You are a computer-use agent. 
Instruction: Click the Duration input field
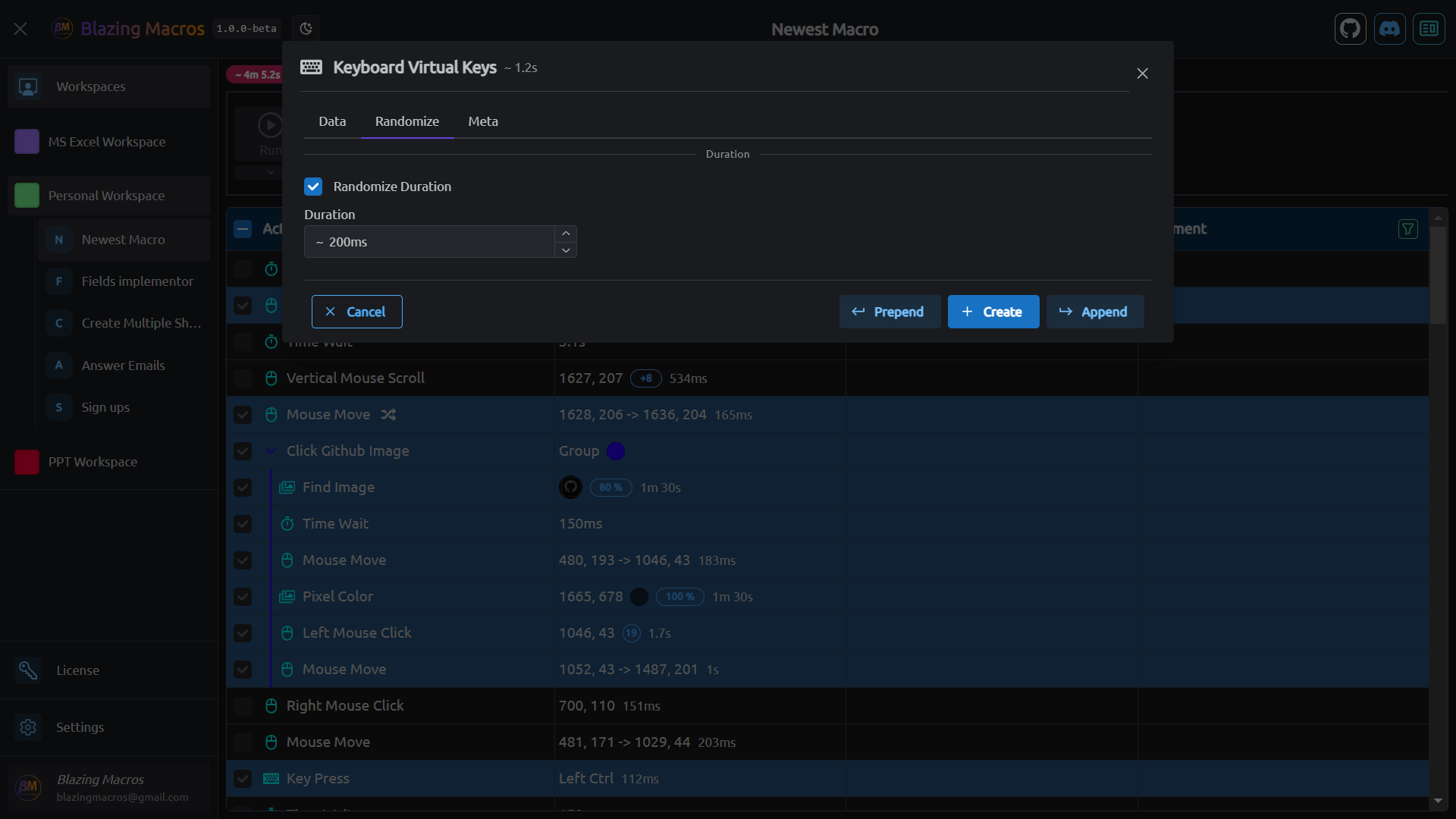coord(429,242)
